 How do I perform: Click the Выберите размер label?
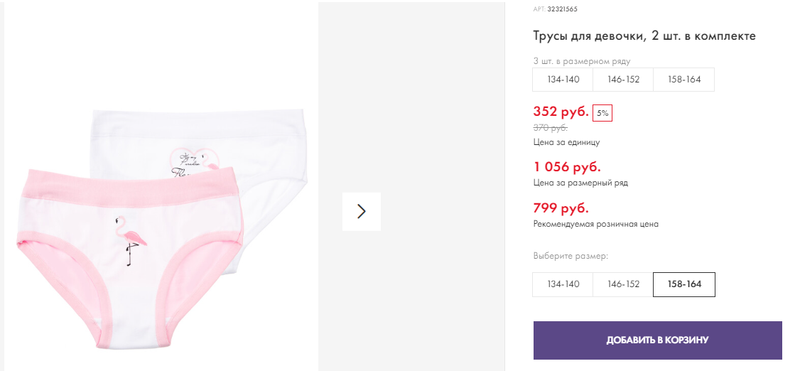[570, 256]
